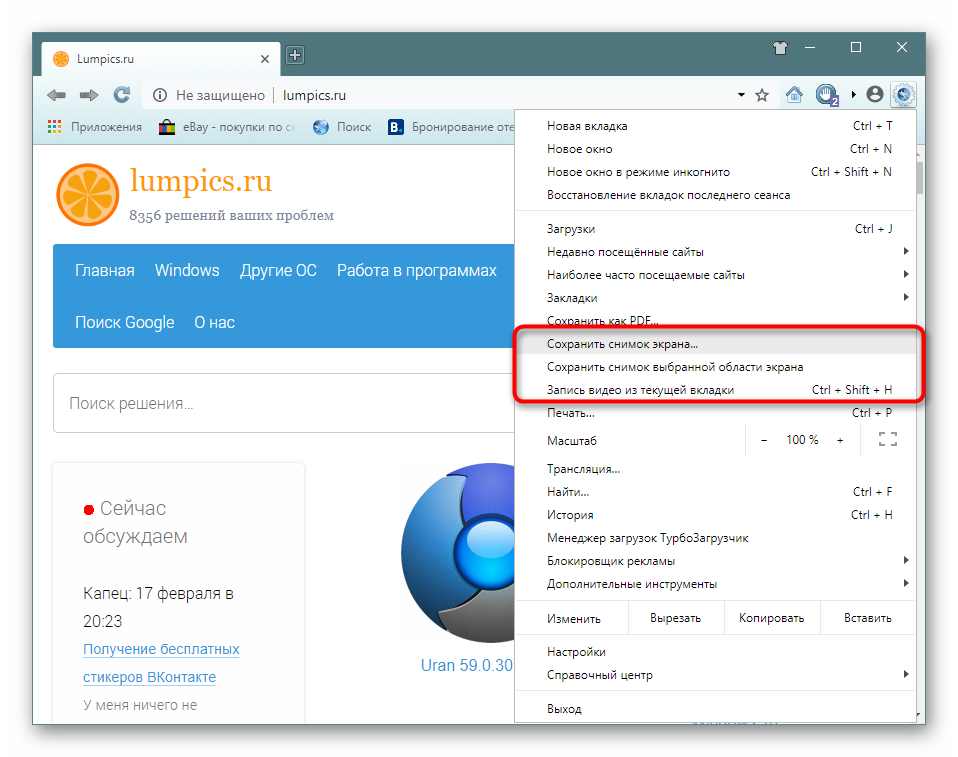The image size is (958, 757).
Task: Increase zoom with the plus button
Action: point(840,440)
